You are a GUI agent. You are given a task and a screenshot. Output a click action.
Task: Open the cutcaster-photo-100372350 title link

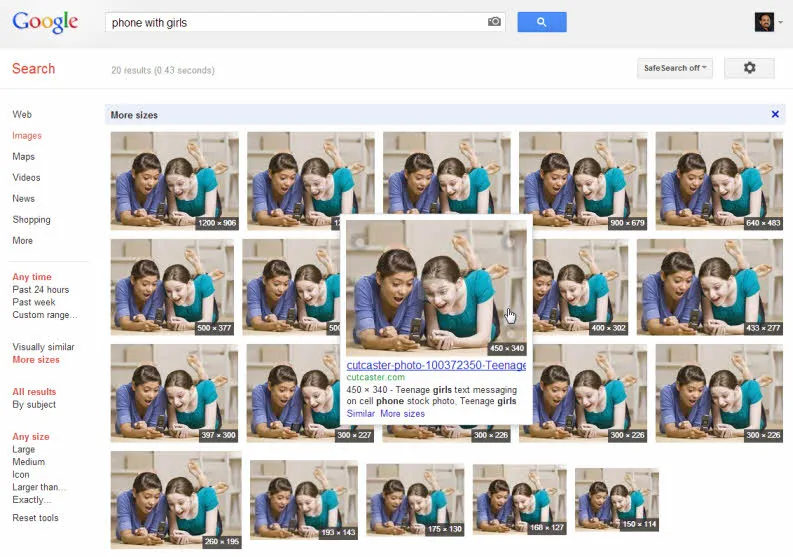pyautogui.click(x=436, y=365)
